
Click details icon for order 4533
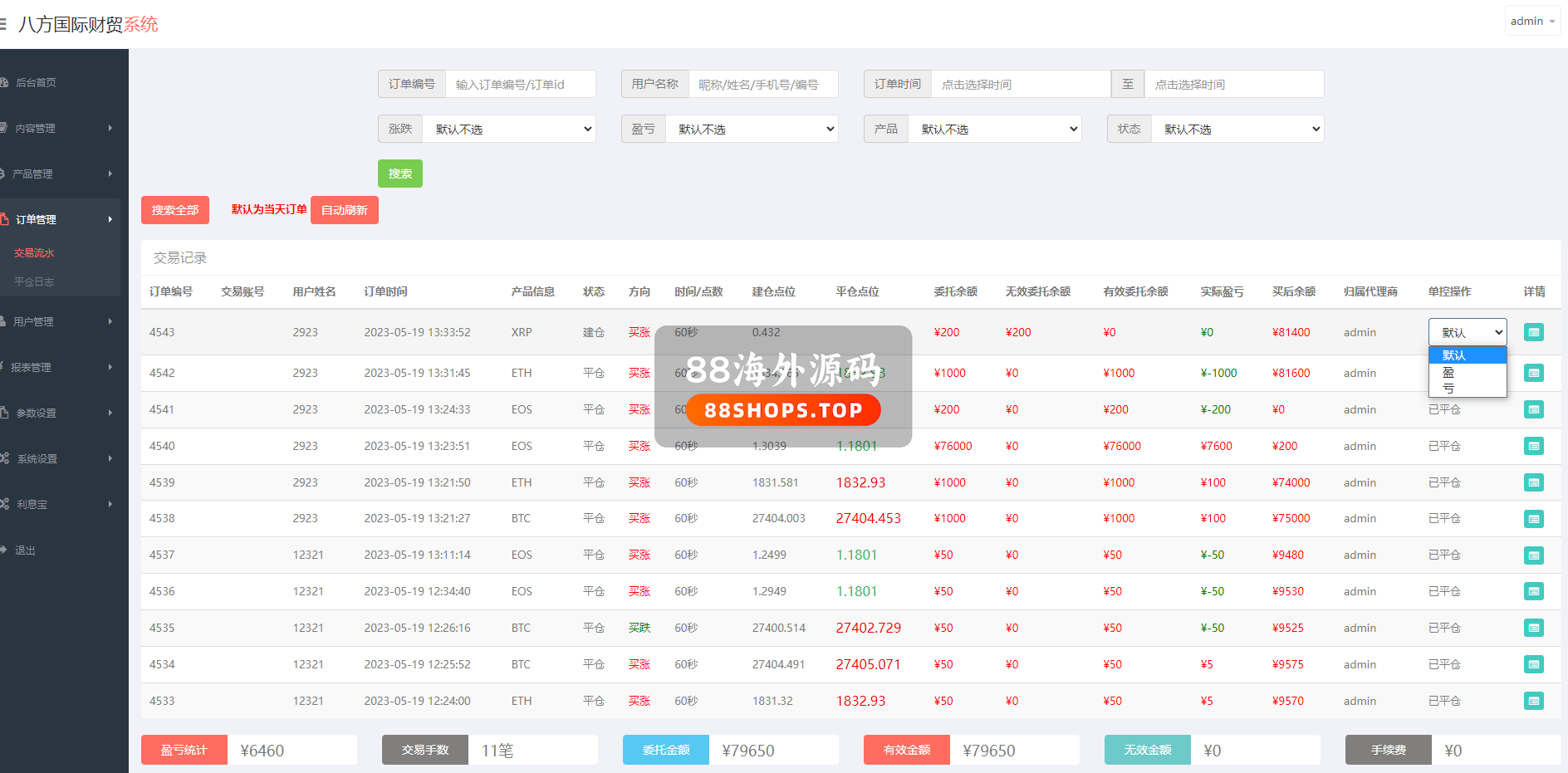1533,701
